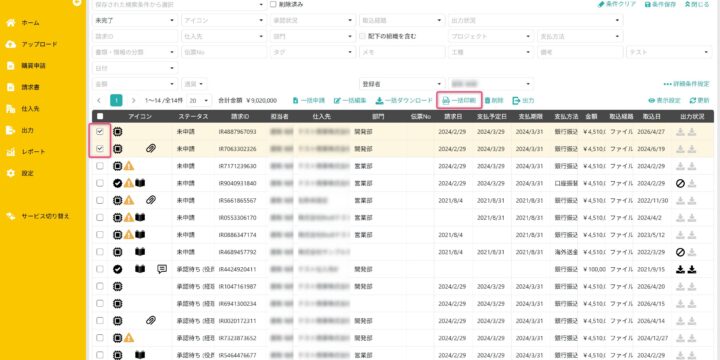Click the 表示設定 eye icon
The height and width of the screenshot is (360, 720).
click(x=651, y=101)
